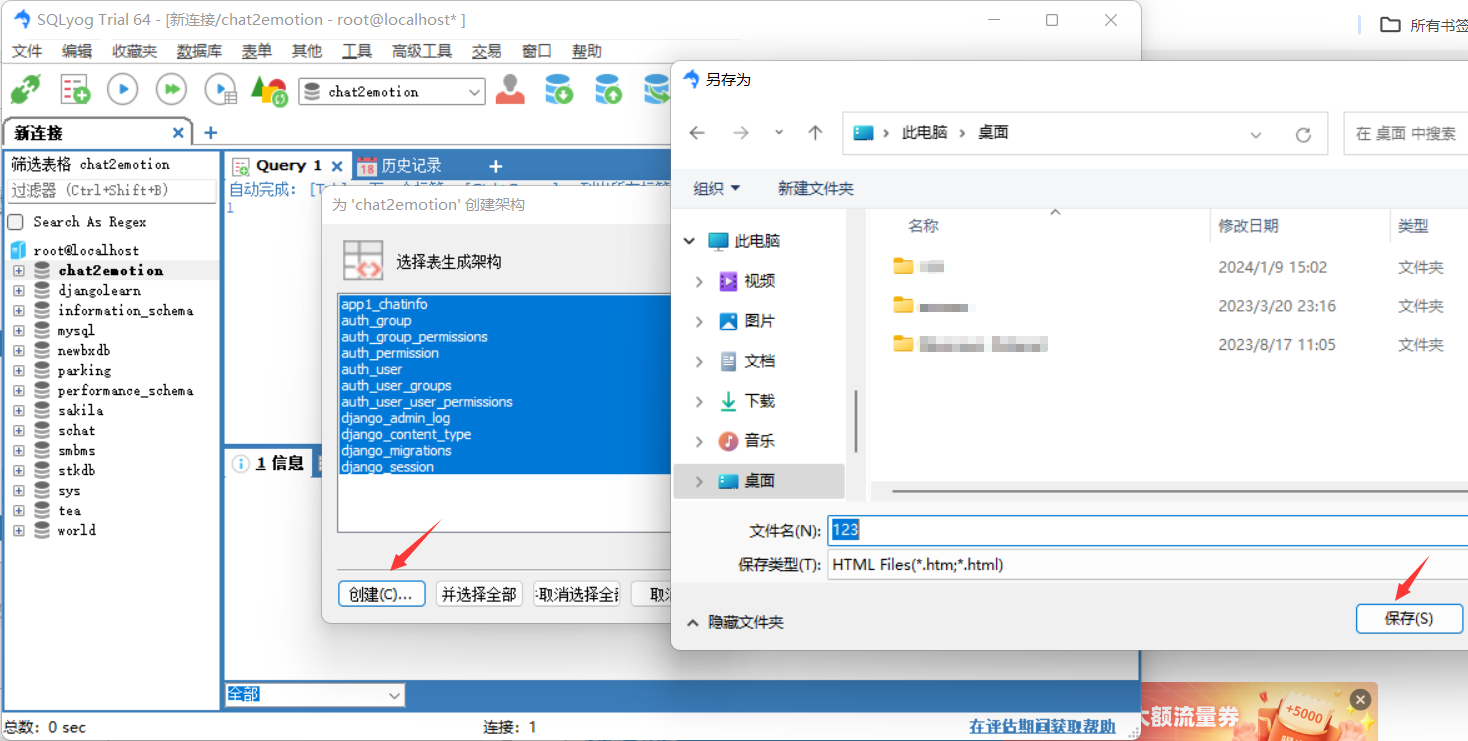Select 桌面 in navigation pane
Viewport: 1468px width, 741px height.
pyautogui.click(x=759, y=481)
